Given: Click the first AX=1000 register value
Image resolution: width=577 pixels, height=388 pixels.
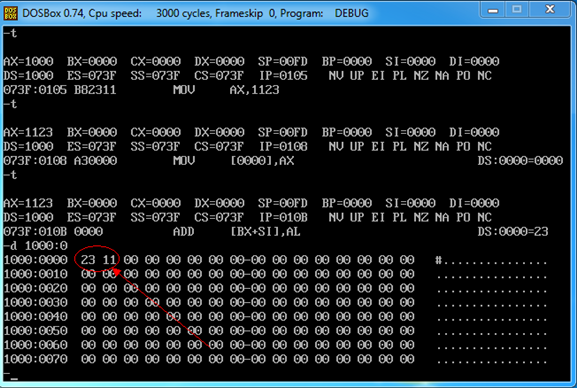Looking at the screenshot, I should pyautogui.click(x=28, y=61).
